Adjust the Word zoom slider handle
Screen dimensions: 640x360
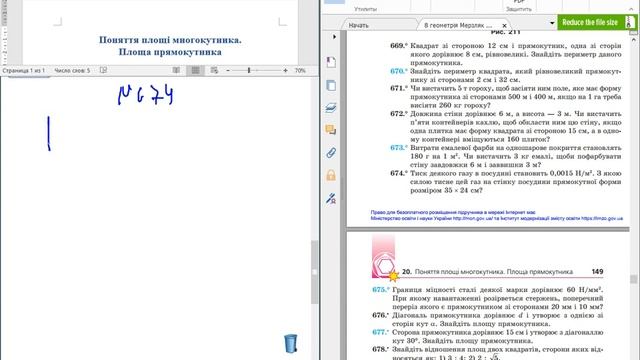pos(249,71)
